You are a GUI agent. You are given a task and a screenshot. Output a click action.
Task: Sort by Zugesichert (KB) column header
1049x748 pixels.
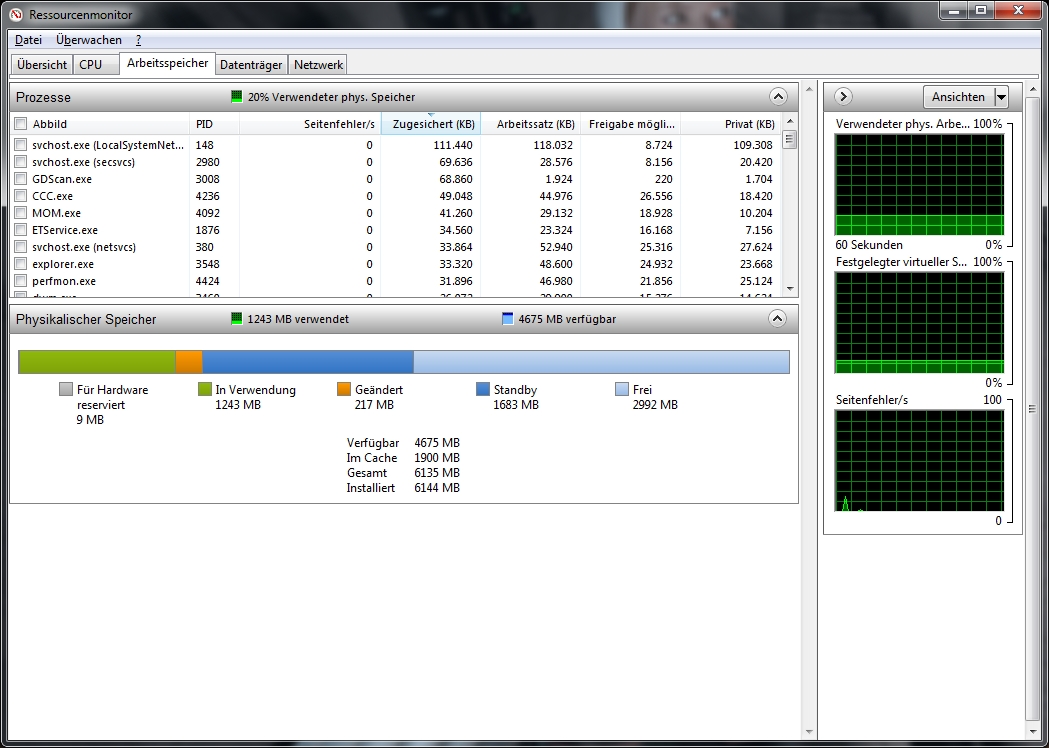[431, 124]
